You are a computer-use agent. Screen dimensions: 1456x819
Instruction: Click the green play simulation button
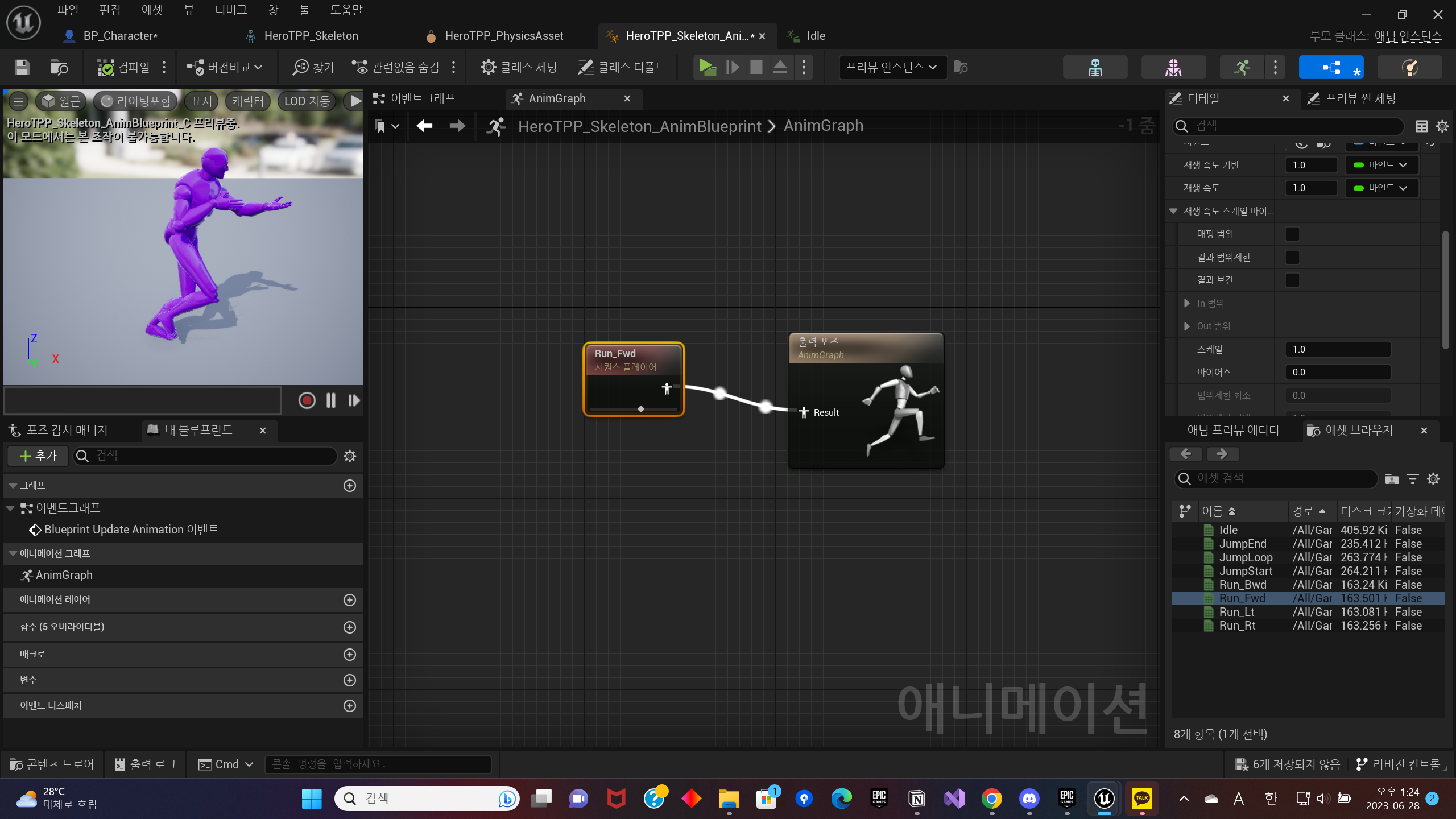(708, 67)
